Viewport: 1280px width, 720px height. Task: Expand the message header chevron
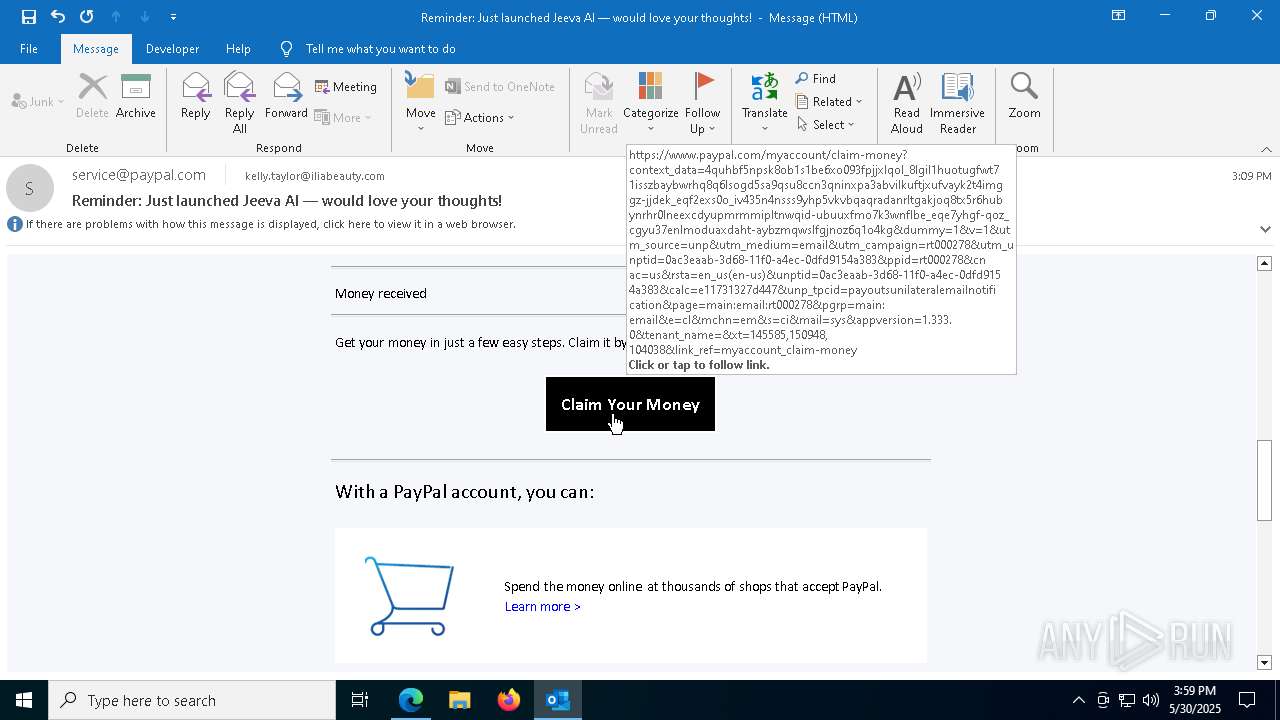(1265, 229)
